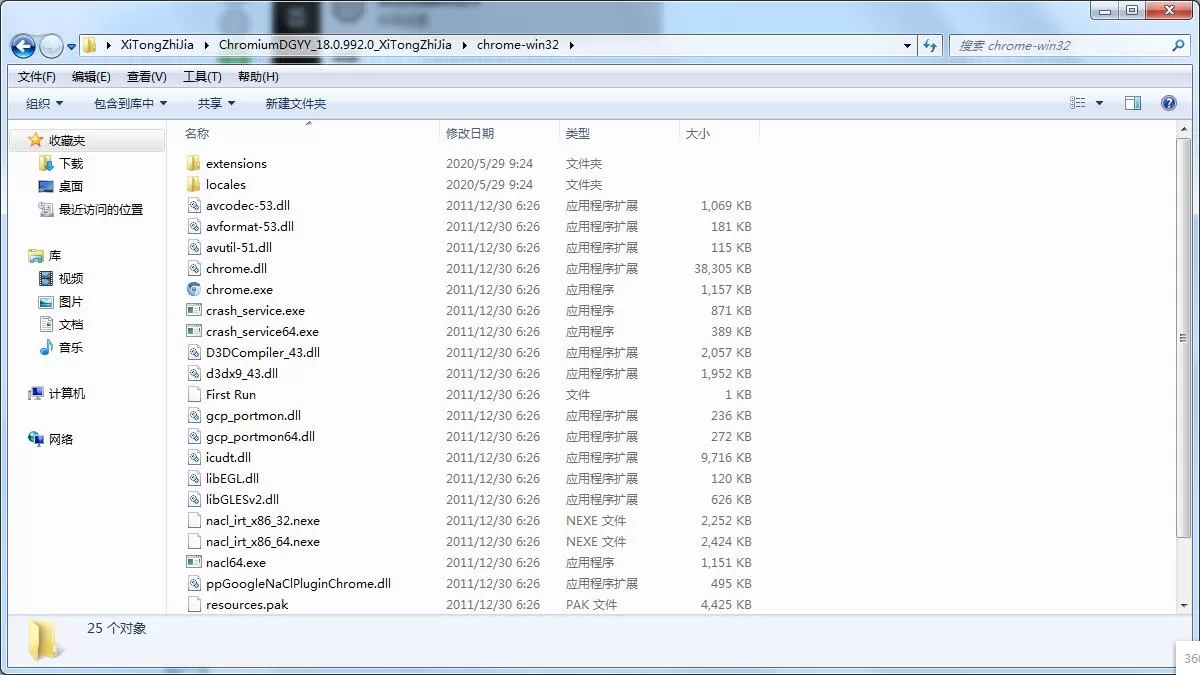Viewport: 1200px width, 675px height.
Task: Click the help question mark icon
Action: (1168, 103)
